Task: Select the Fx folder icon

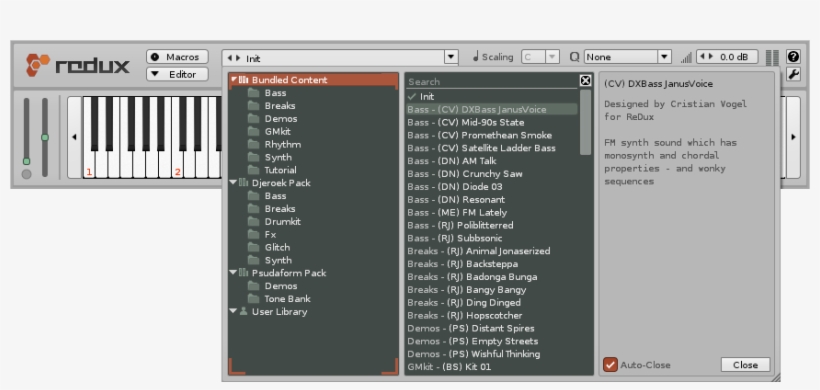Action: [x=254, y=234]
